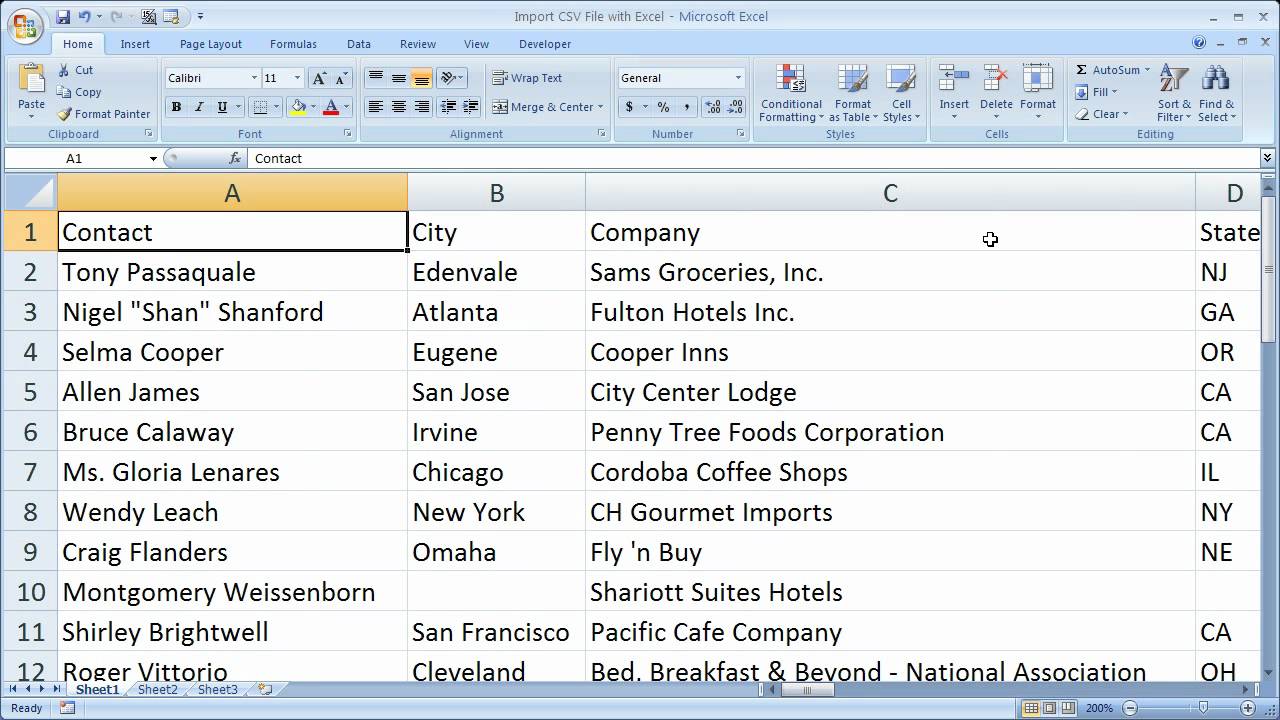1280x720 pixels.
Task: Click the Insert Function fx button
Action: 235,158
